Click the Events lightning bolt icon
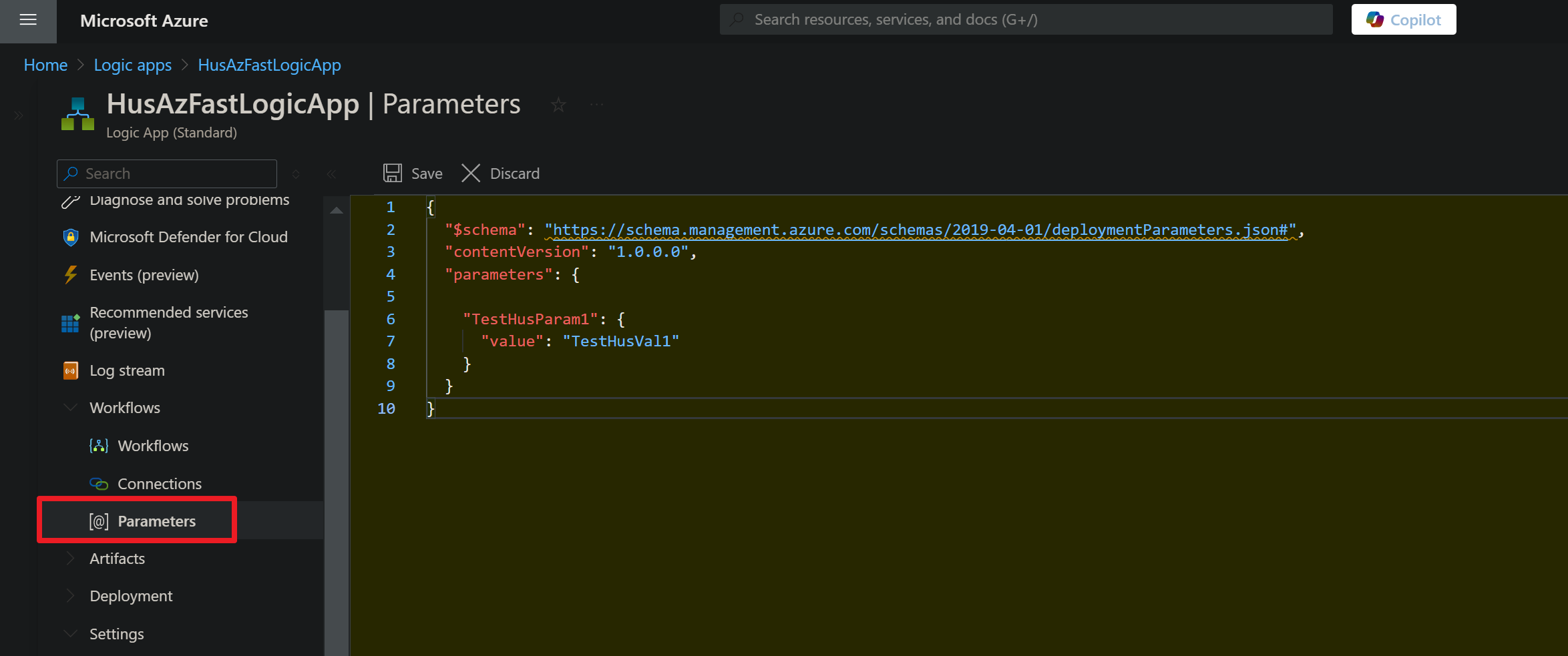Screen dimensions: 1568x656 click(x=71, y=275)
